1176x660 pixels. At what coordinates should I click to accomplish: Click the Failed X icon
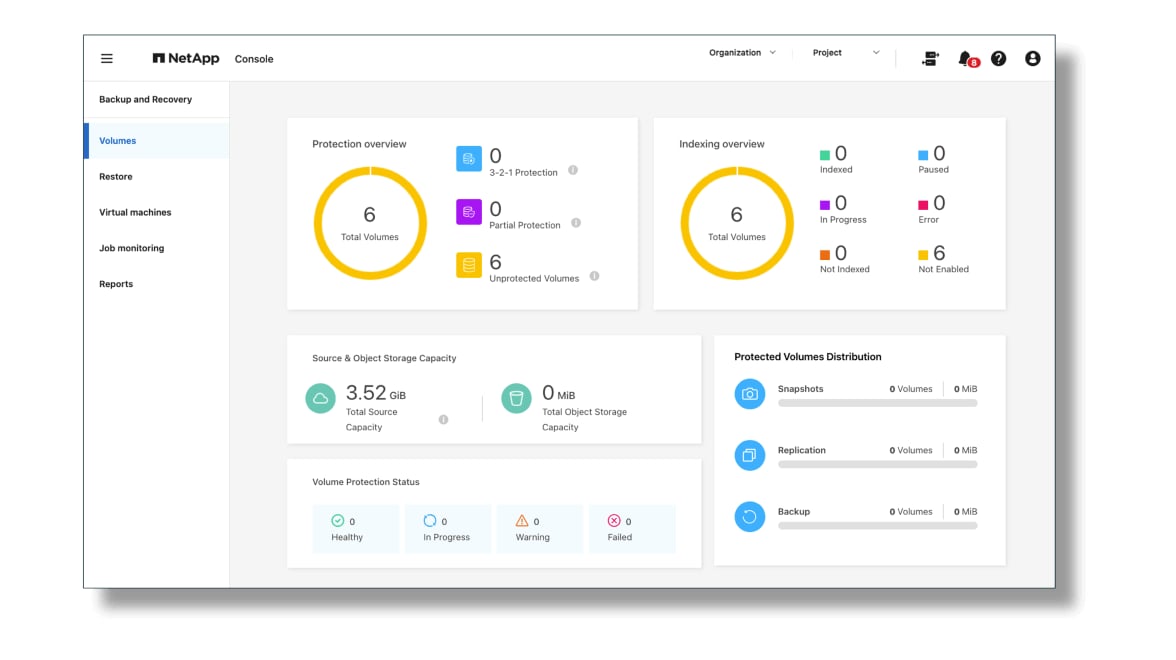[614, 520]
